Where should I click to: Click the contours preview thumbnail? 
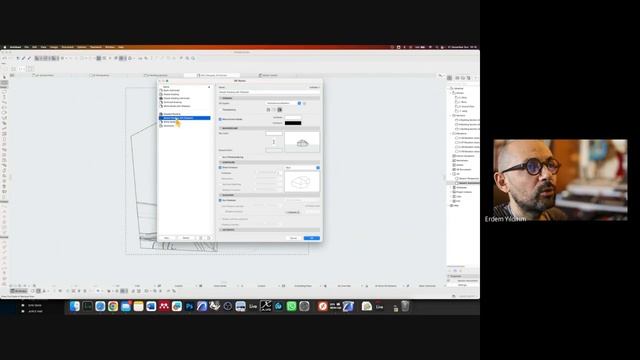(302, 182)
